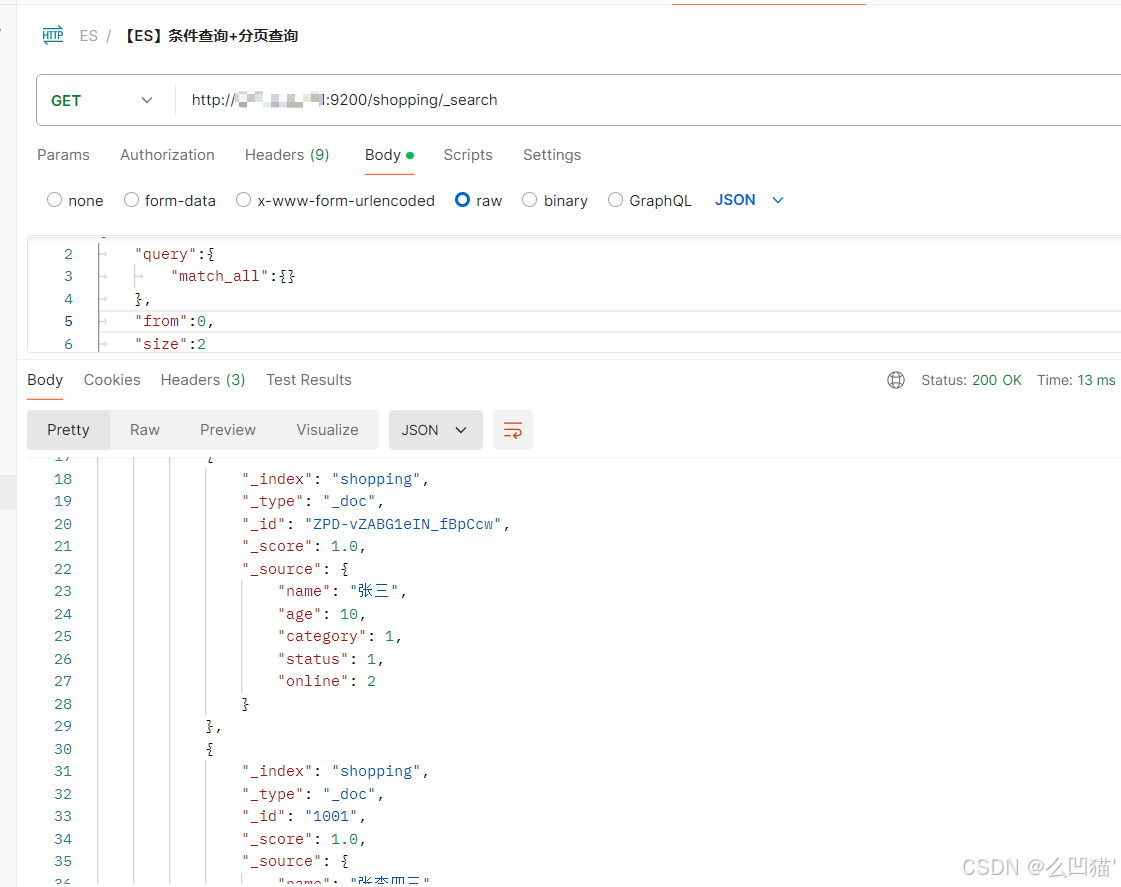Click the HTTP request type icon
Image resolution: width=1121 pixels, height=887 pixels.
(52, 36)
